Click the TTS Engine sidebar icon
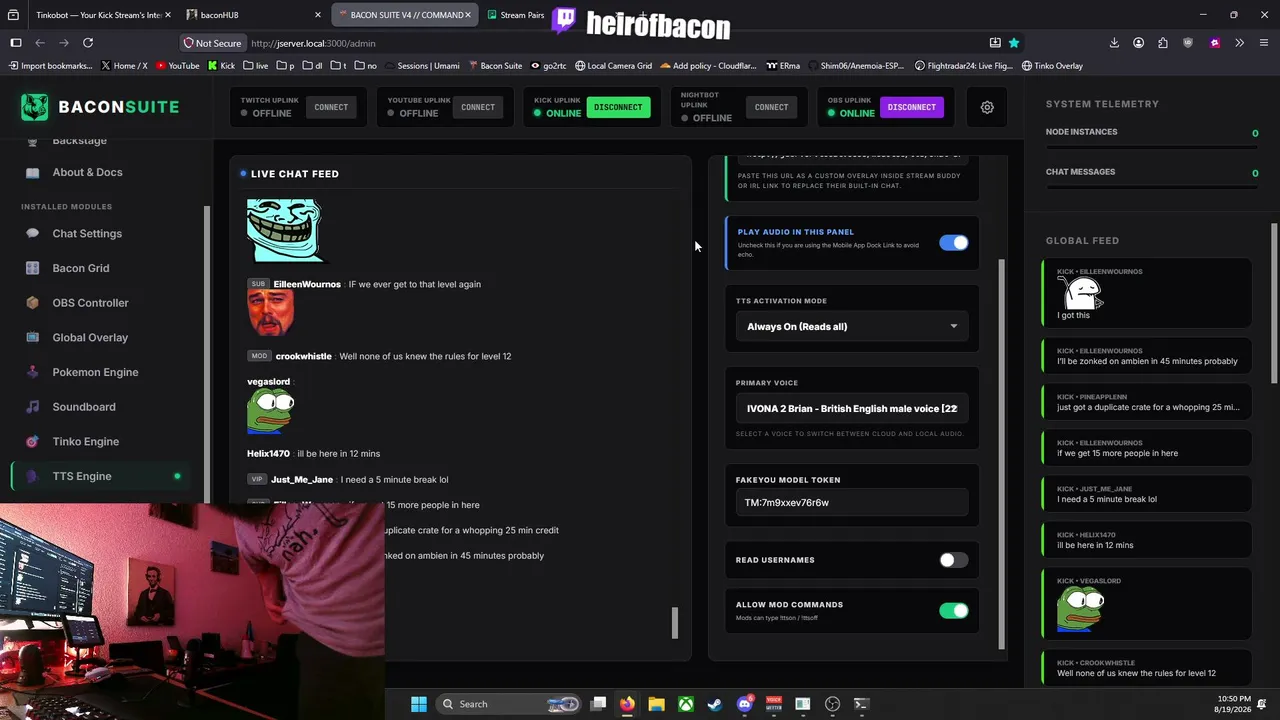Viewport: 1280px width, 720px height. 32,476
